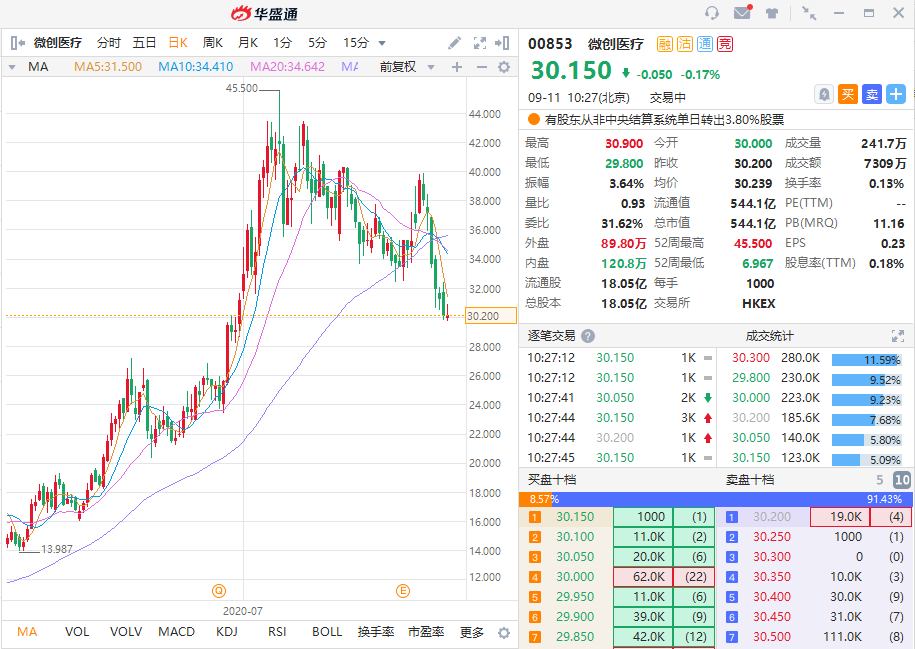The height and width of the screenshot is (649, 915).
Task: Switch to 五日 chart tab
Action: [144, 43]
